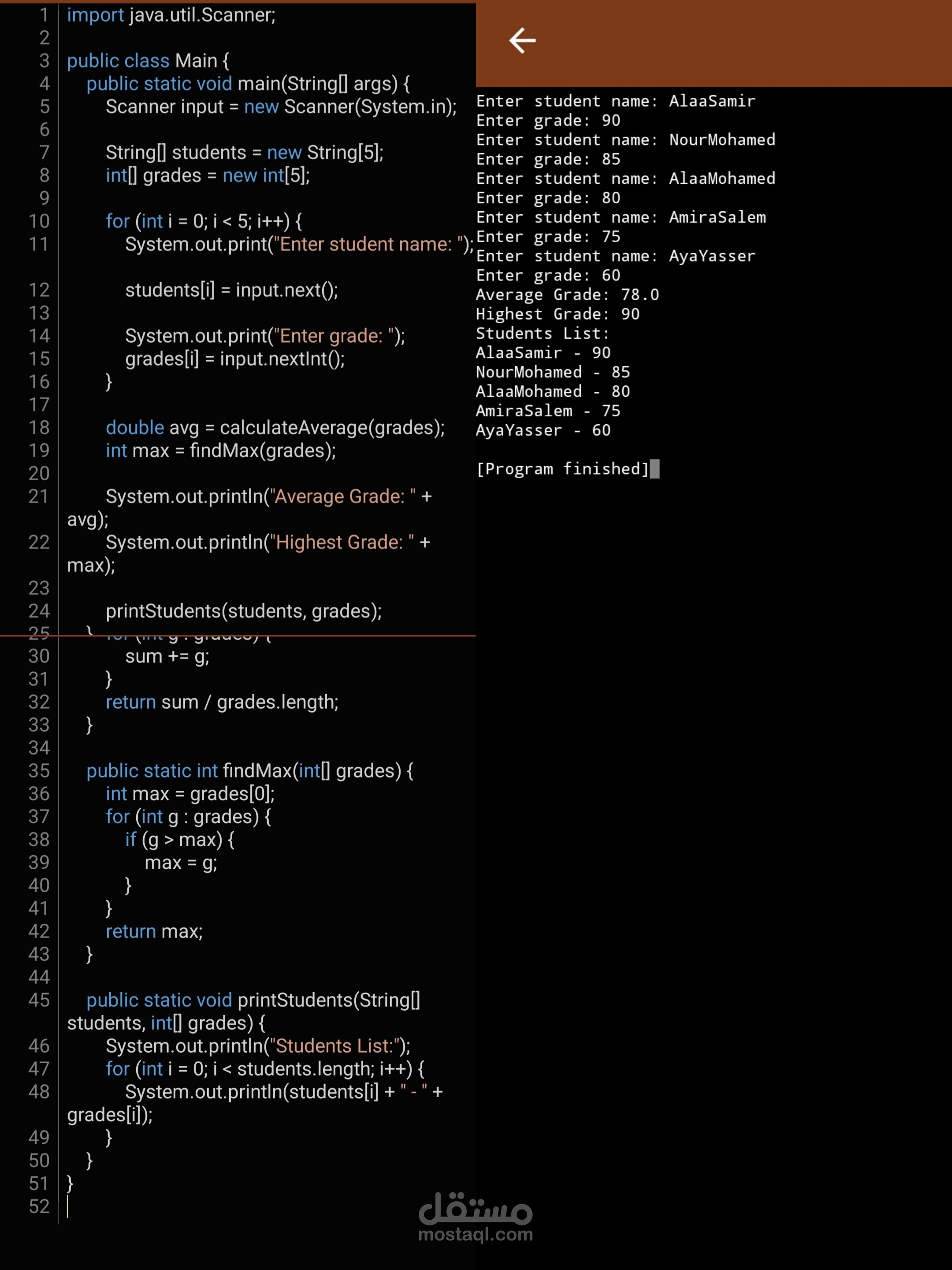Click the Enter grade: 85 prompt line
952x1270 pixels.
coord(547,159)
